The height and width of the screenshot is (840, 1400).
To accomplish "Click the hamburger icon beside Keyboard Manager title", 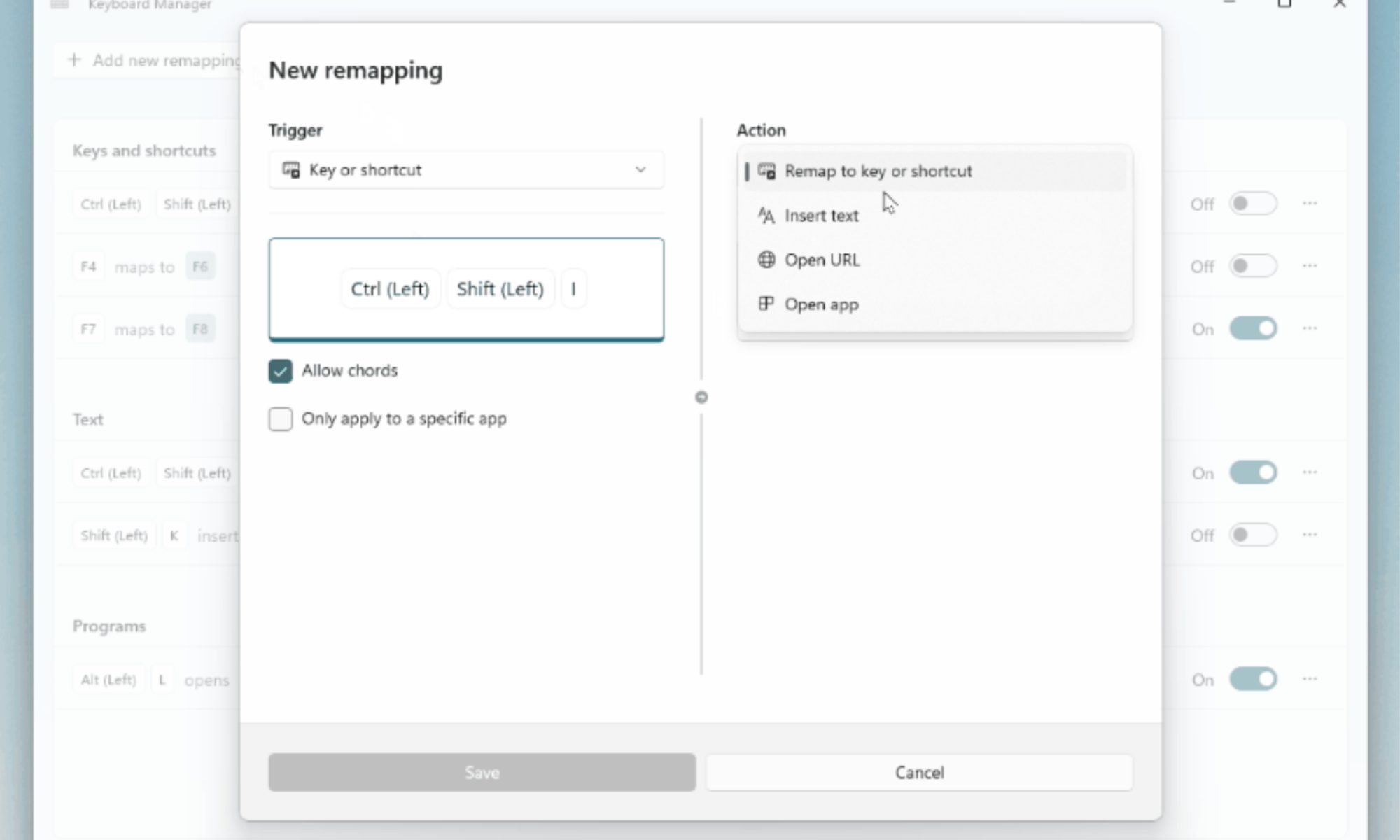I will pyautogui.click(x=58, y=4).
